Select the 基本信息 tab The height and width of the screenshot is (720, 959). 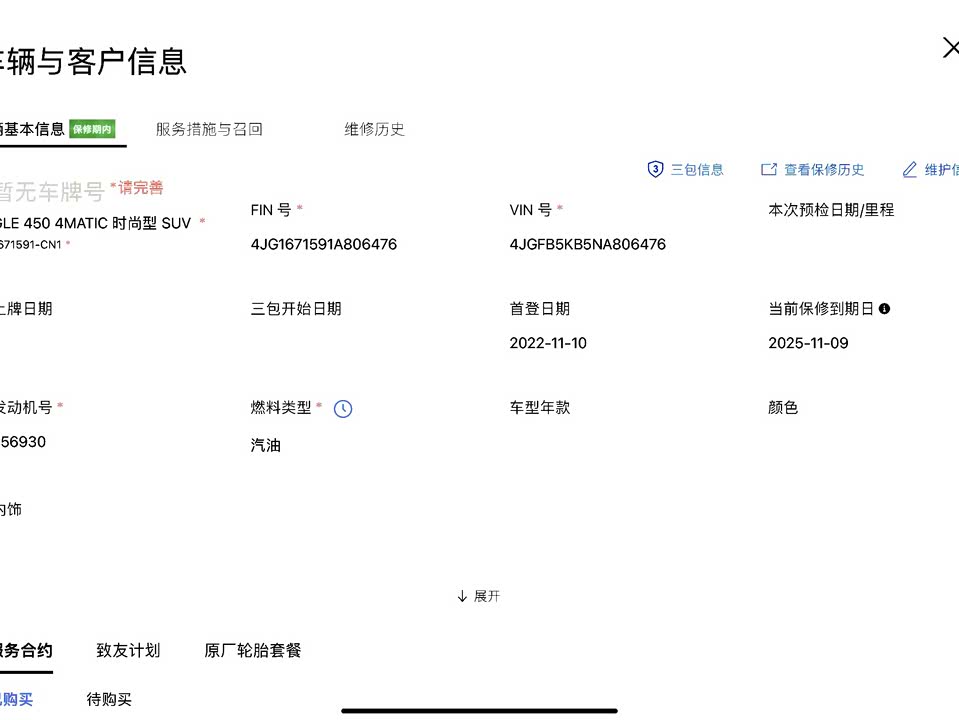[x=33, y=129]
